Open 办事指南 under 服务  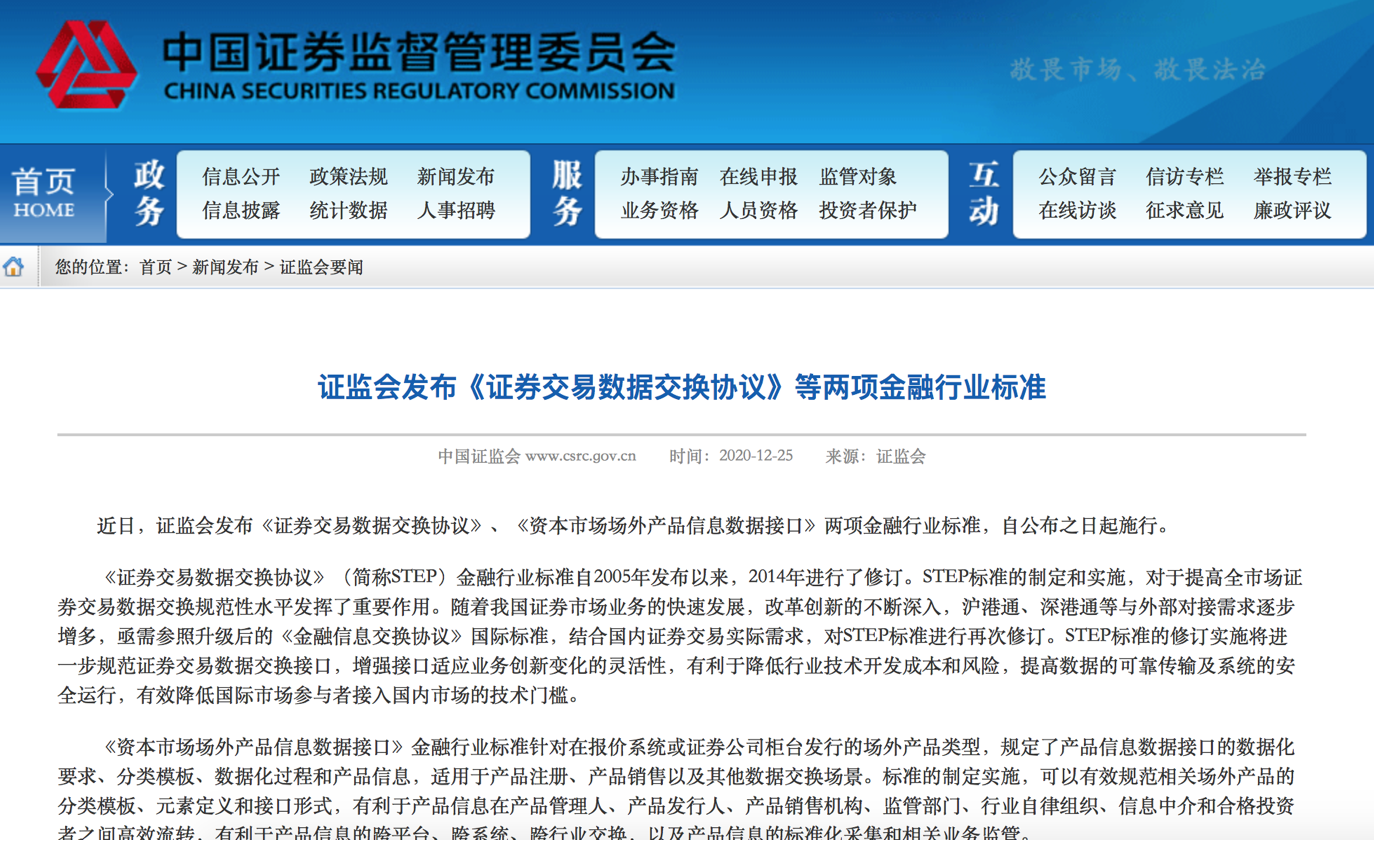(659, 177)
